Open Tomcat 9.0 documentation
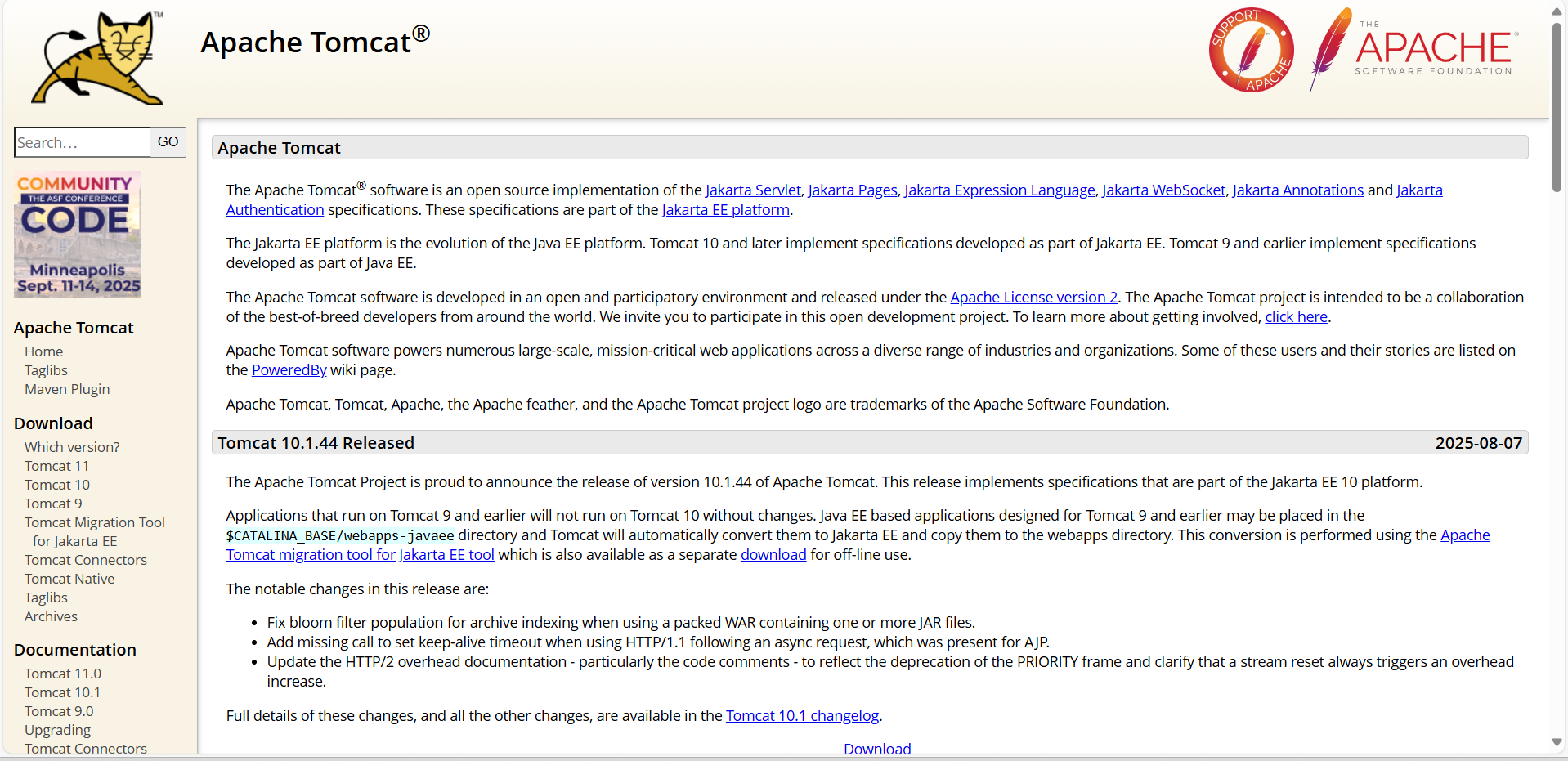Image resolution: width=1568 pixels, height=761 pixels. [x=59, y=711]
